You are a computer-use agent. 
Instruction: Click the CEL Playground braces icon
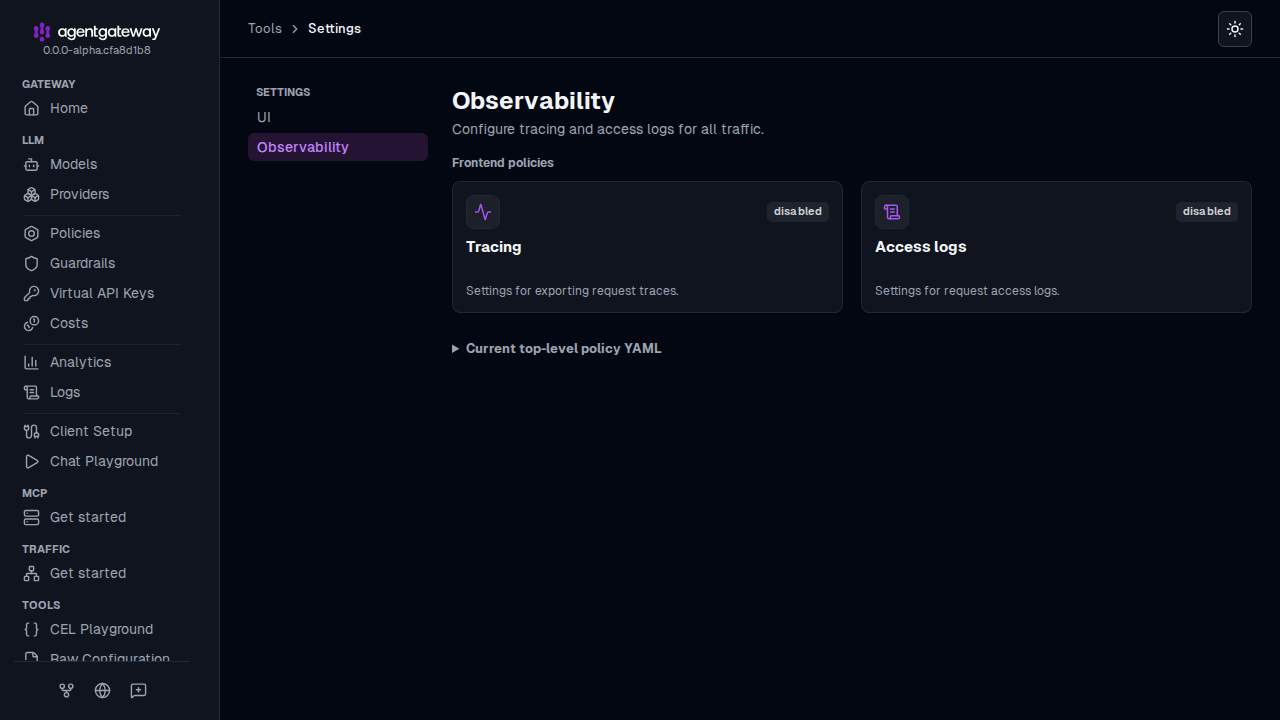click(x=31, y=629)
